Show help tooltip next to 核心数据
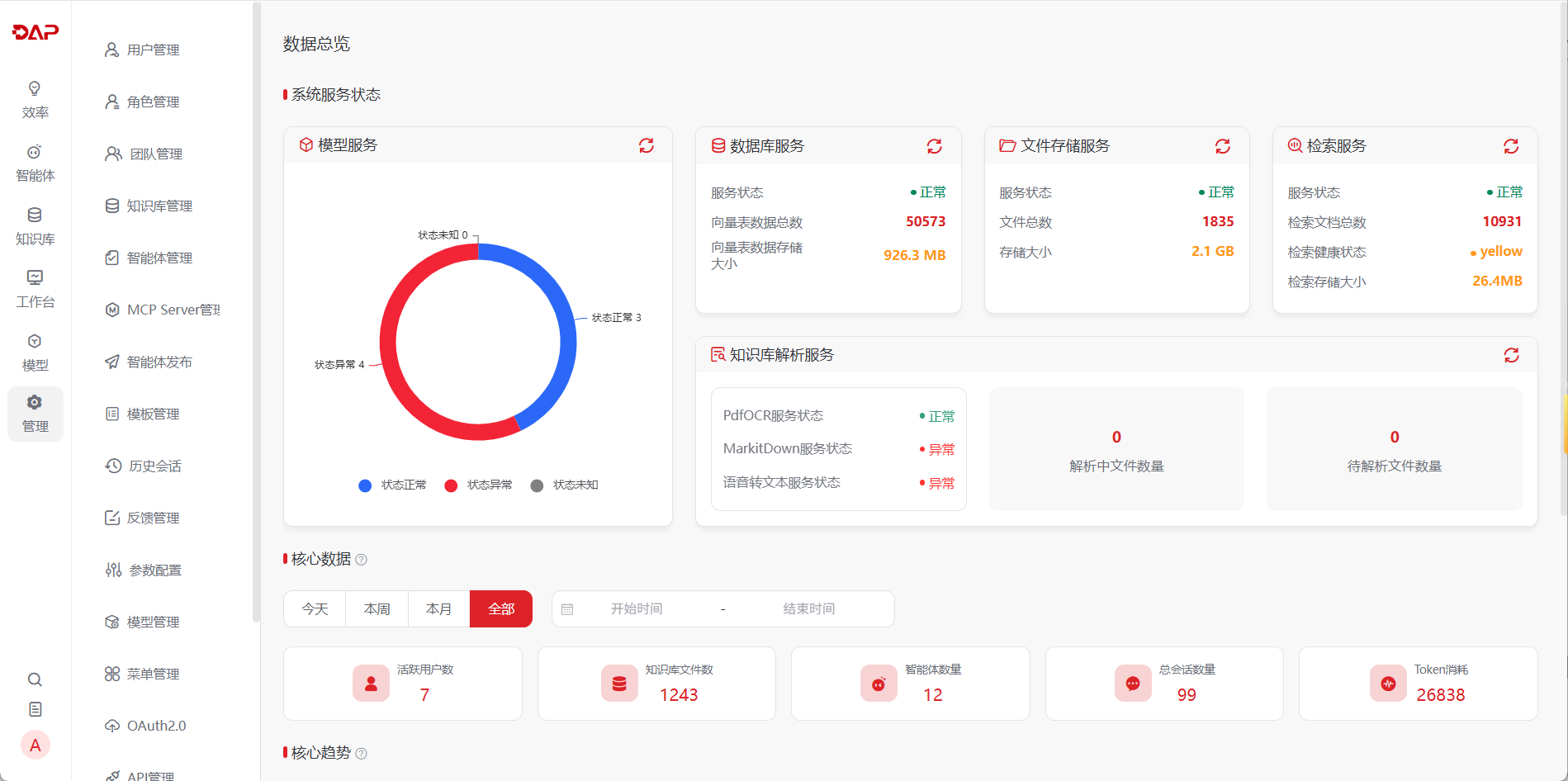Image resolution: width=1568 pixels, height=781 pixels. point(361,560)
